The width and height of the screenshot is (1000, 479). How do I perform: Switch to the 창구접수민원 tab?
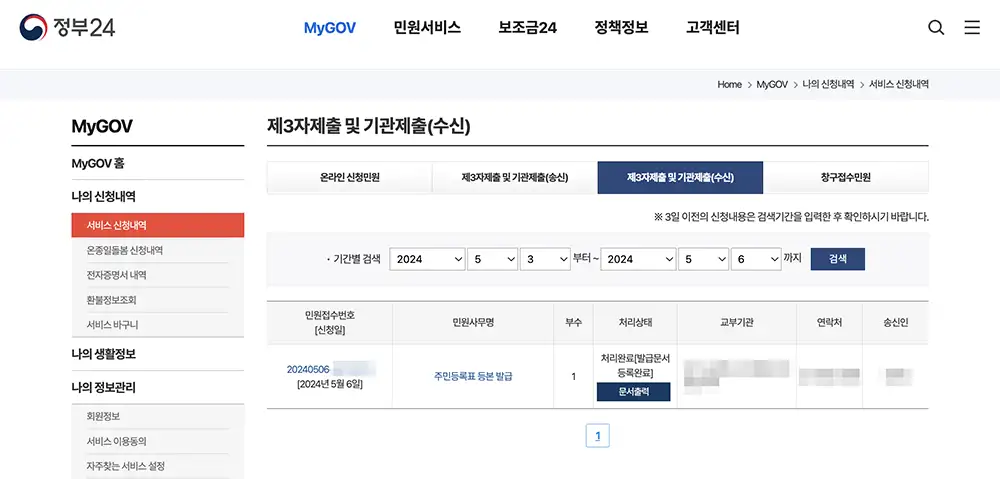click(x=846, y=177)
